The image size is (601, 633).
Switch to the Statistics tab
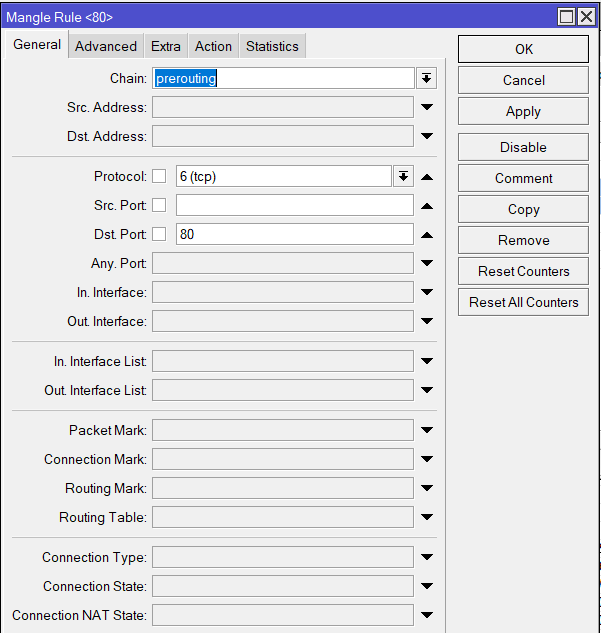(x=272, y=46)
